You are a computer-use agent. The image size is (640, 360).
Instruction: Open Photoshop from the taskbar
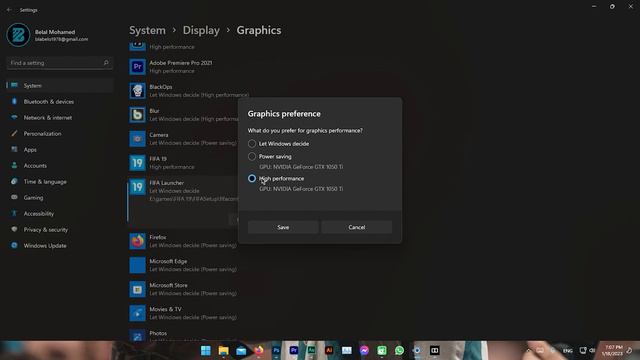pyautogui.click(x=276, y=351)
